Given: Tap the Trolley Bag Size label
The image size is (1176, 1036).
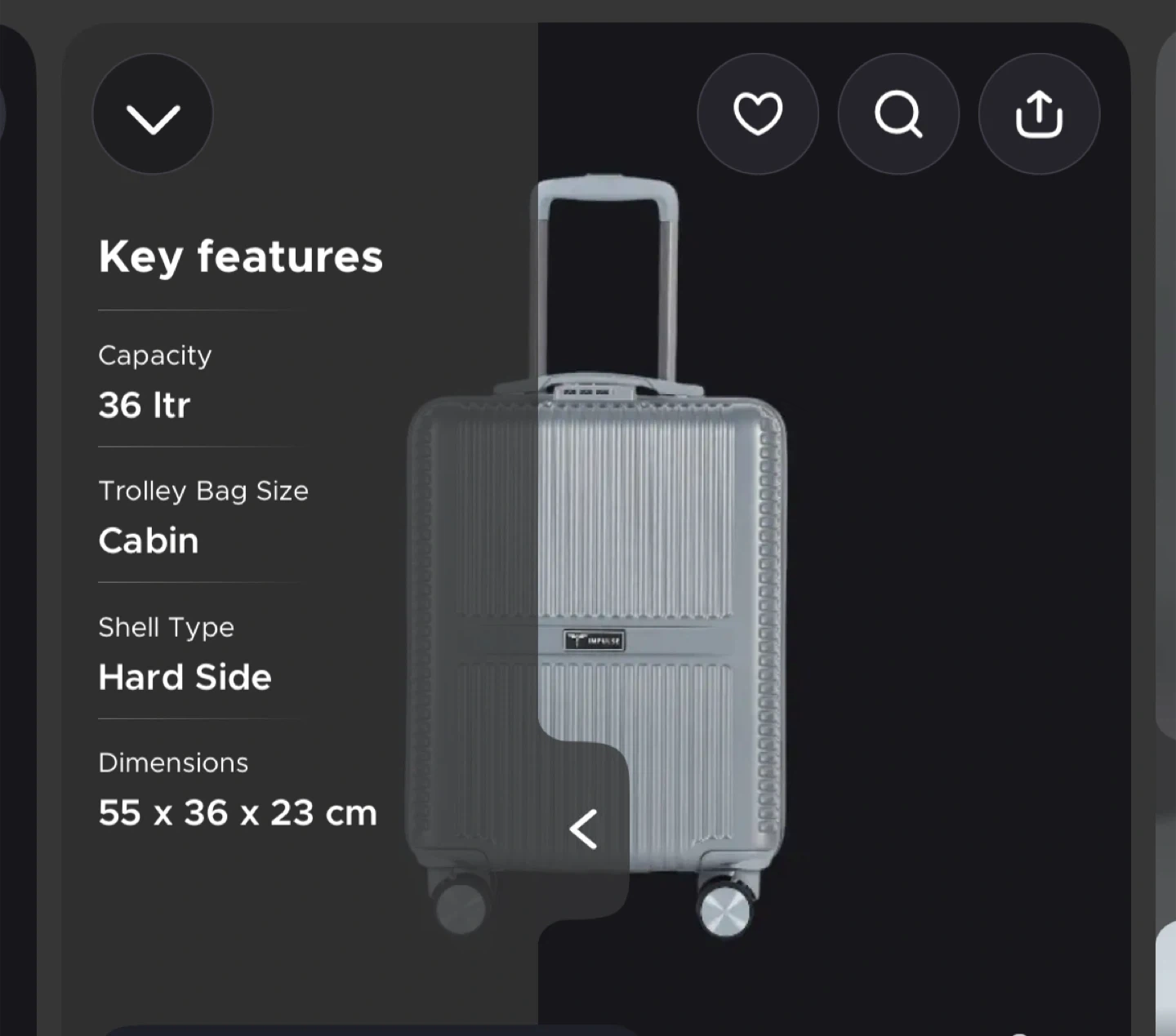Looking at the screenshot, I should (203, 491).
